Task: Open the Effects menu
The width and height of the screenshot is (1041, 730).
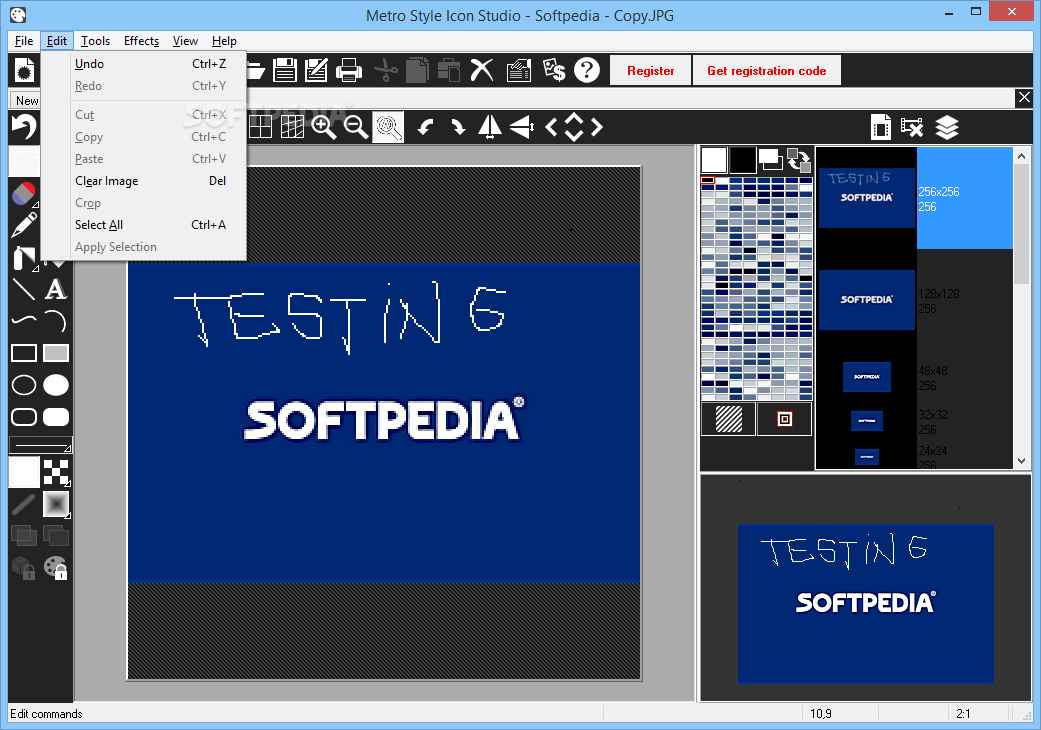Action: coord(141,41)
